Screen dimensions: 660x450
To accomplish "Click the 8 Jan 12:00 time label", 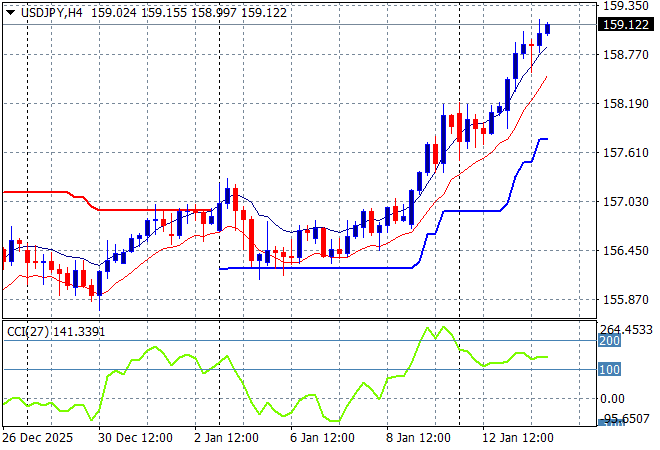I will pyautogui.click(x=416, y=438).
